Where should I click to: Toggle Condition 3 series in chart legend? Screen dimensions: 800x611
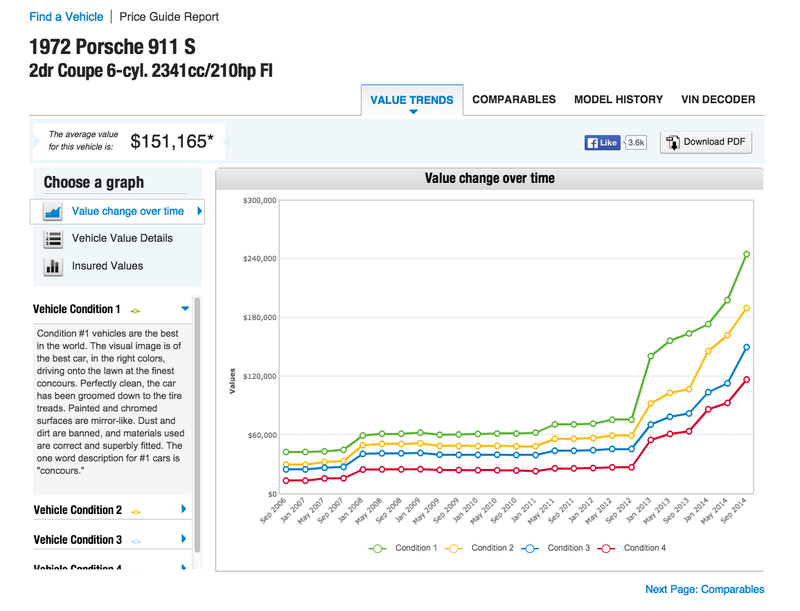555,548
